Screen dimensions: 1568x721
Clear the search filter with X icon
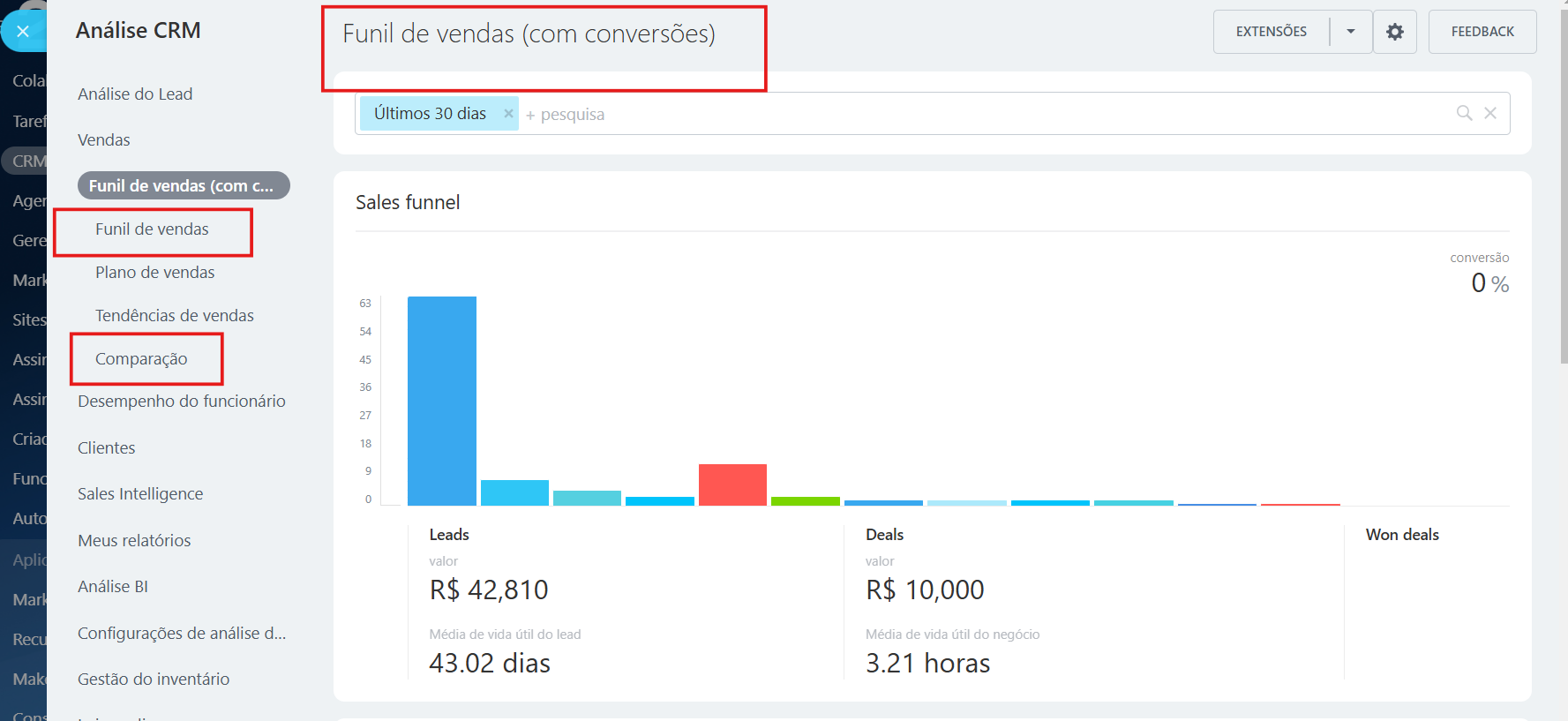(x=1490, y=113)
